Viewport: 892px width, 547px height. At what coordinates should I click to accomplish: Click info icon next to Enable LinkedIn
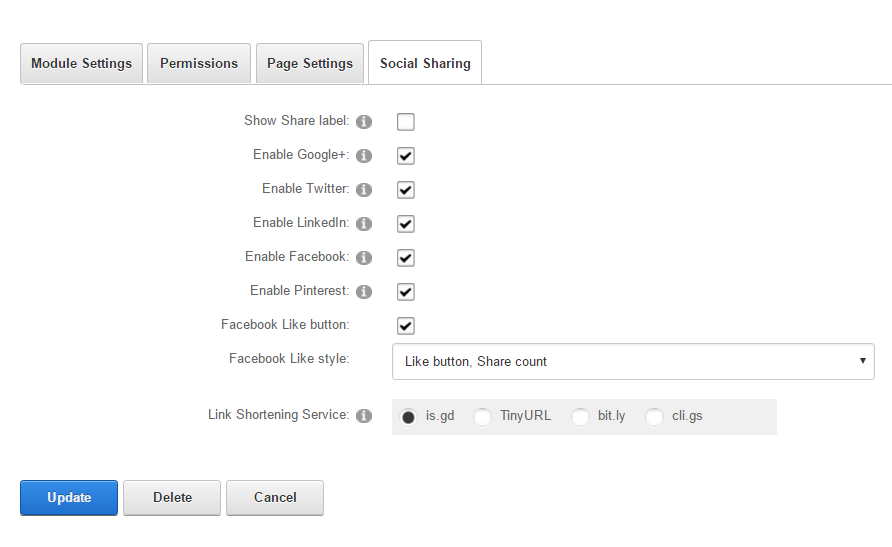(x=364, y=224)
